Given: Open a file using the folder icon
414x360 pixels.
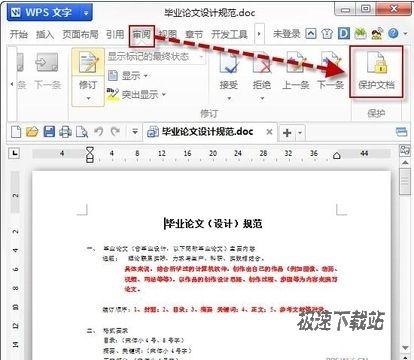Looking at the screenshot, I should (32, 132).
